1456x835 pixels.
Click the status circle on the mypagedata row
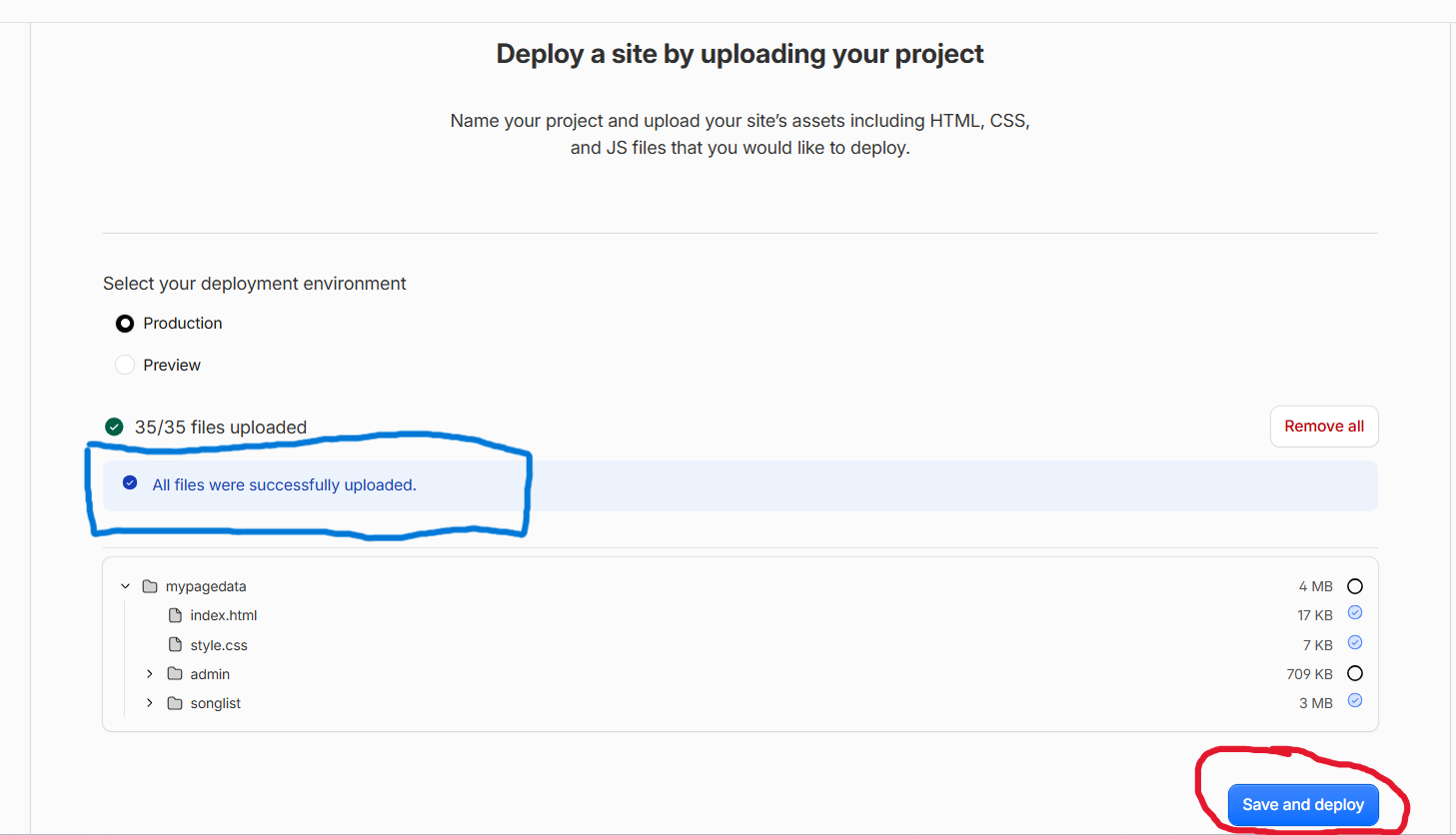(1355, 586)
